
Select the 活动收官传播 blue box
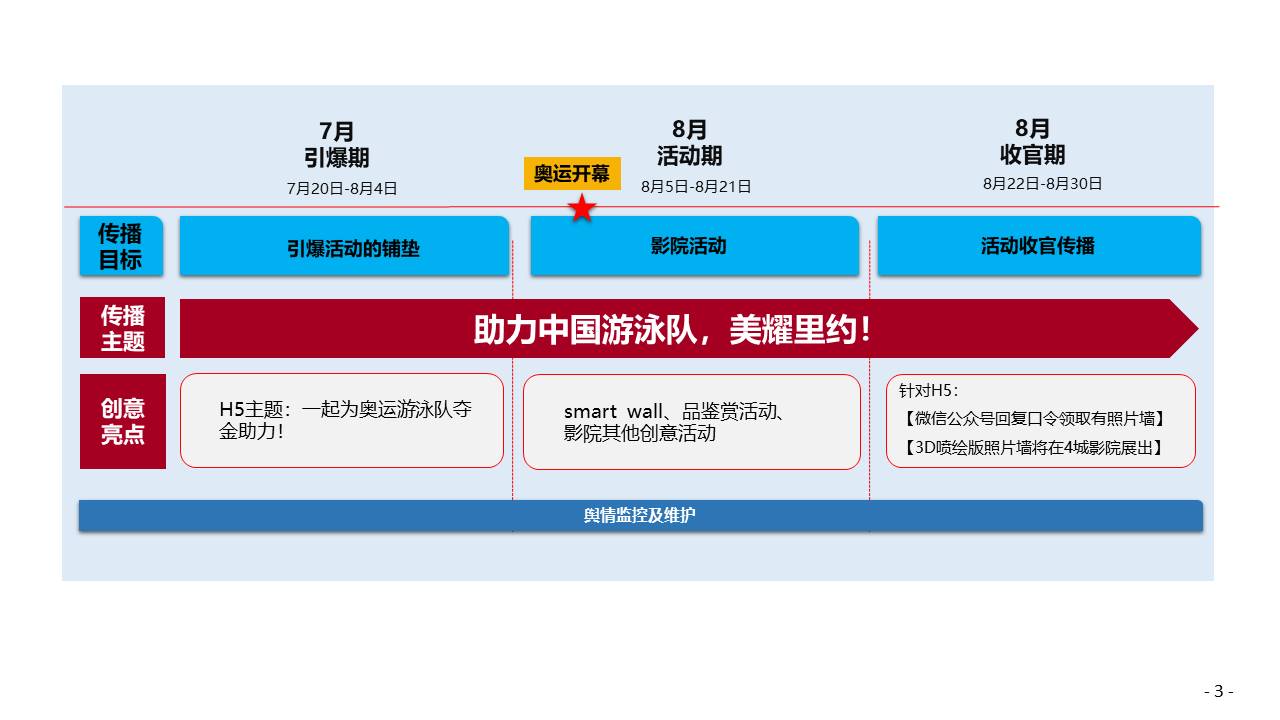(1039, 246)
